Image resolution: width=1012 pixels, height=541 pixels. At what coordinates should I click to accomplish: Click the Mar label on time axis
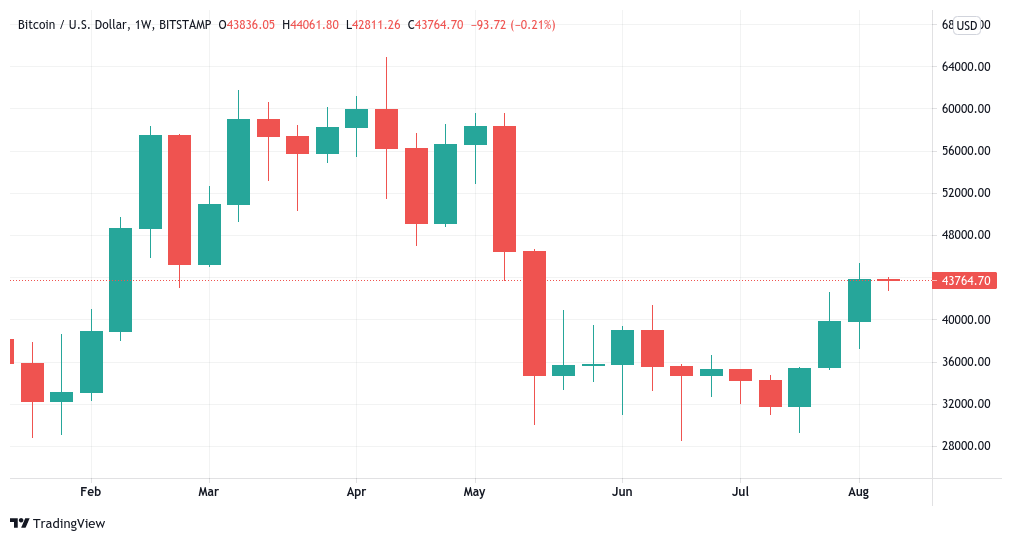(208, 492)
